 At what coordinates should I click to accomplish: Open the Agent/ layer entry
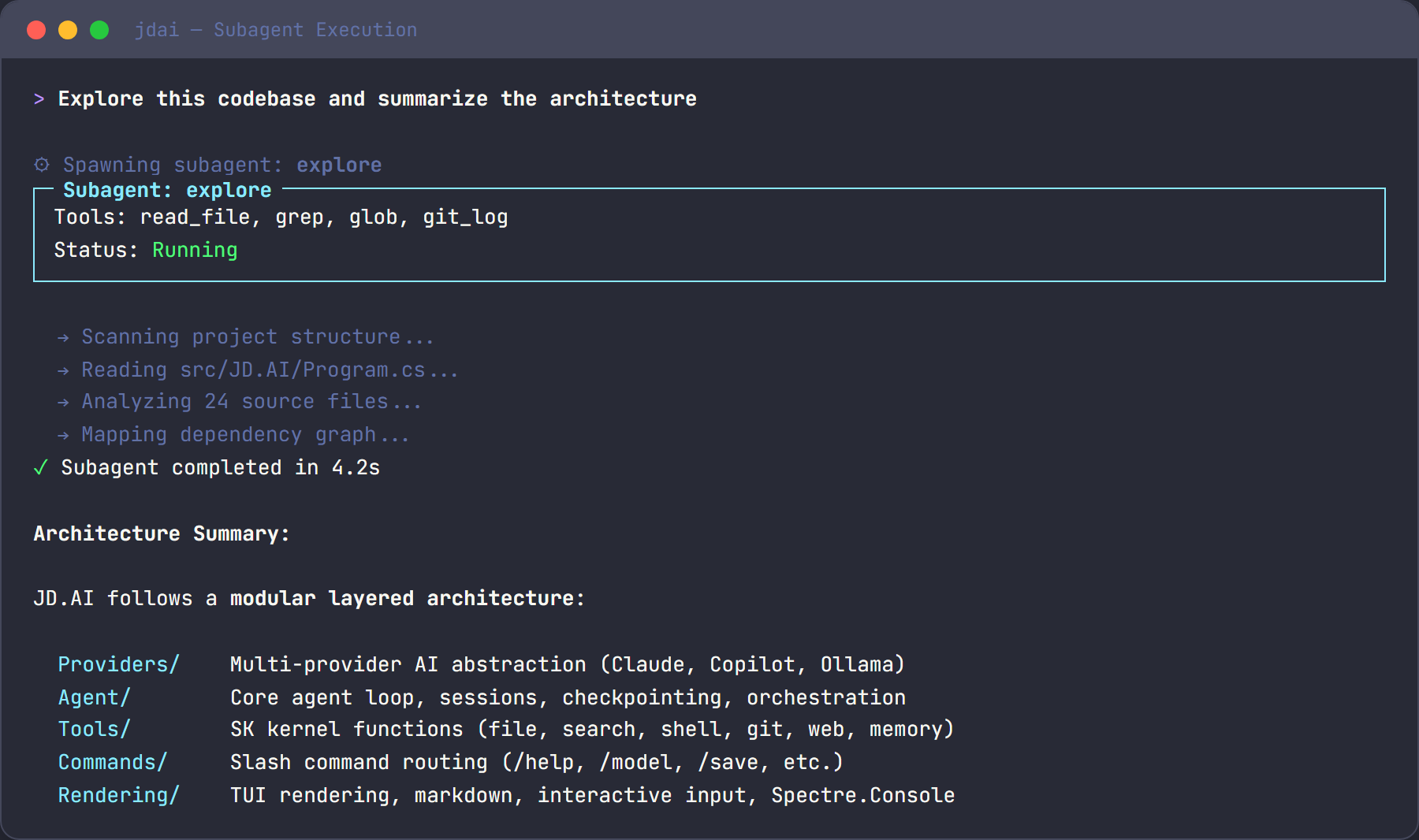[x=94, y=697]
